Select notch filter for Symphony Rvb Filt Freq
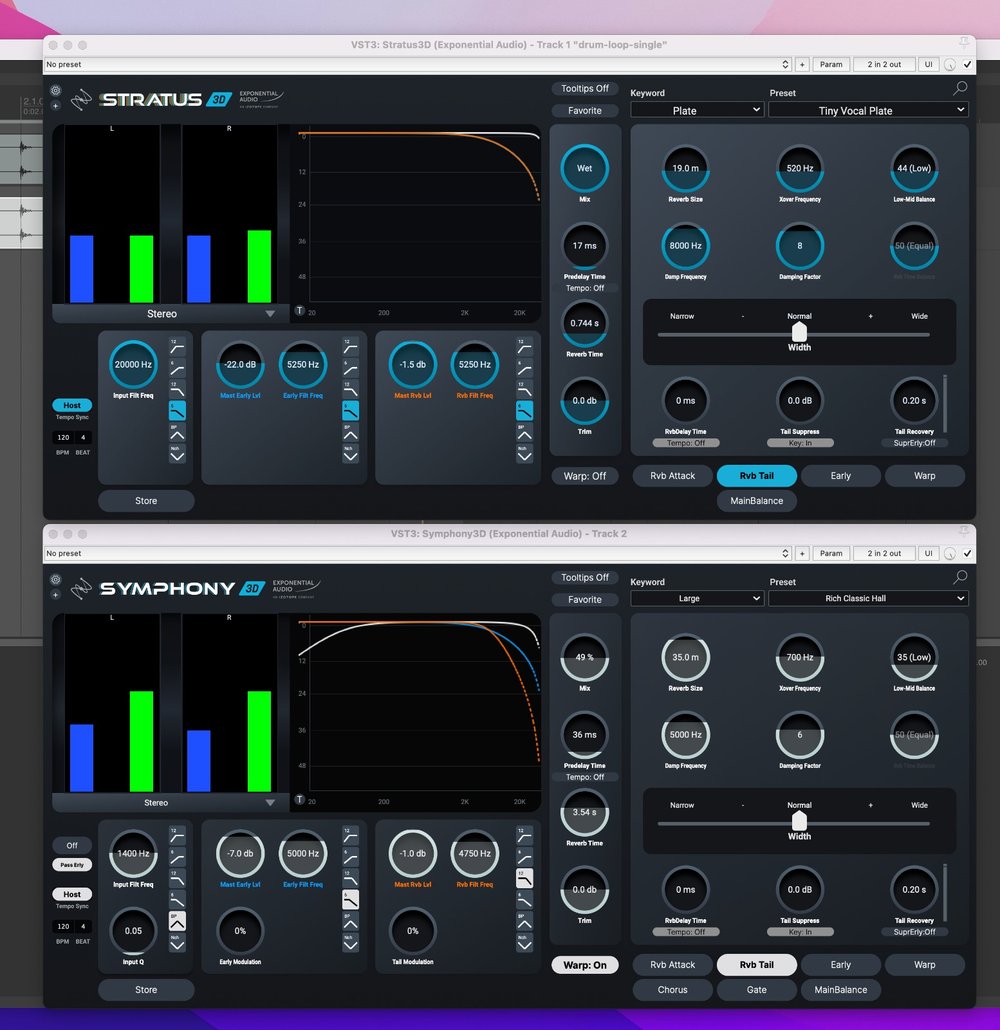Screen dimensions: 1000x1030 click(x=524, y=942)
